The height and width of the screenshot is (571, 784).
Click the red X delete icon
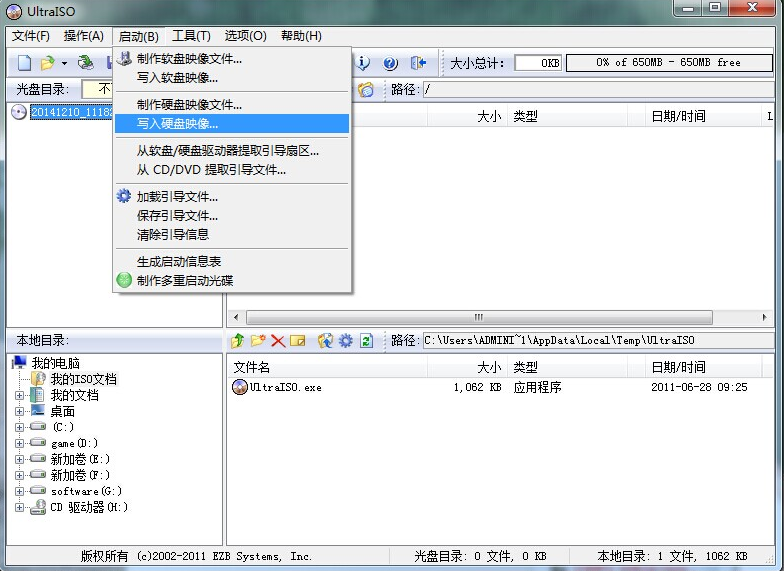[x=278, y=341]
